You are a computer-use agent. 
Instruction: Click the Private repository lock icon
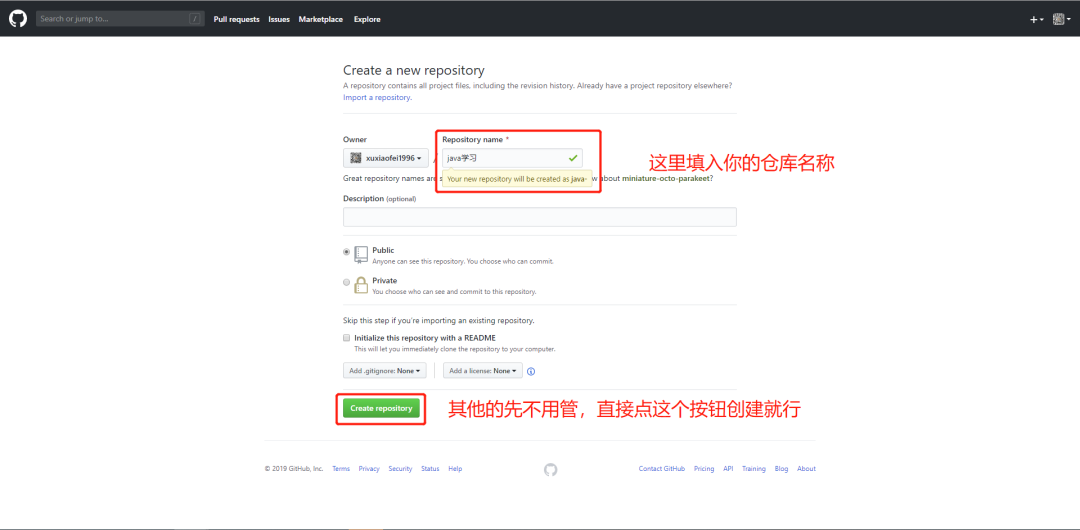(361, 285)
